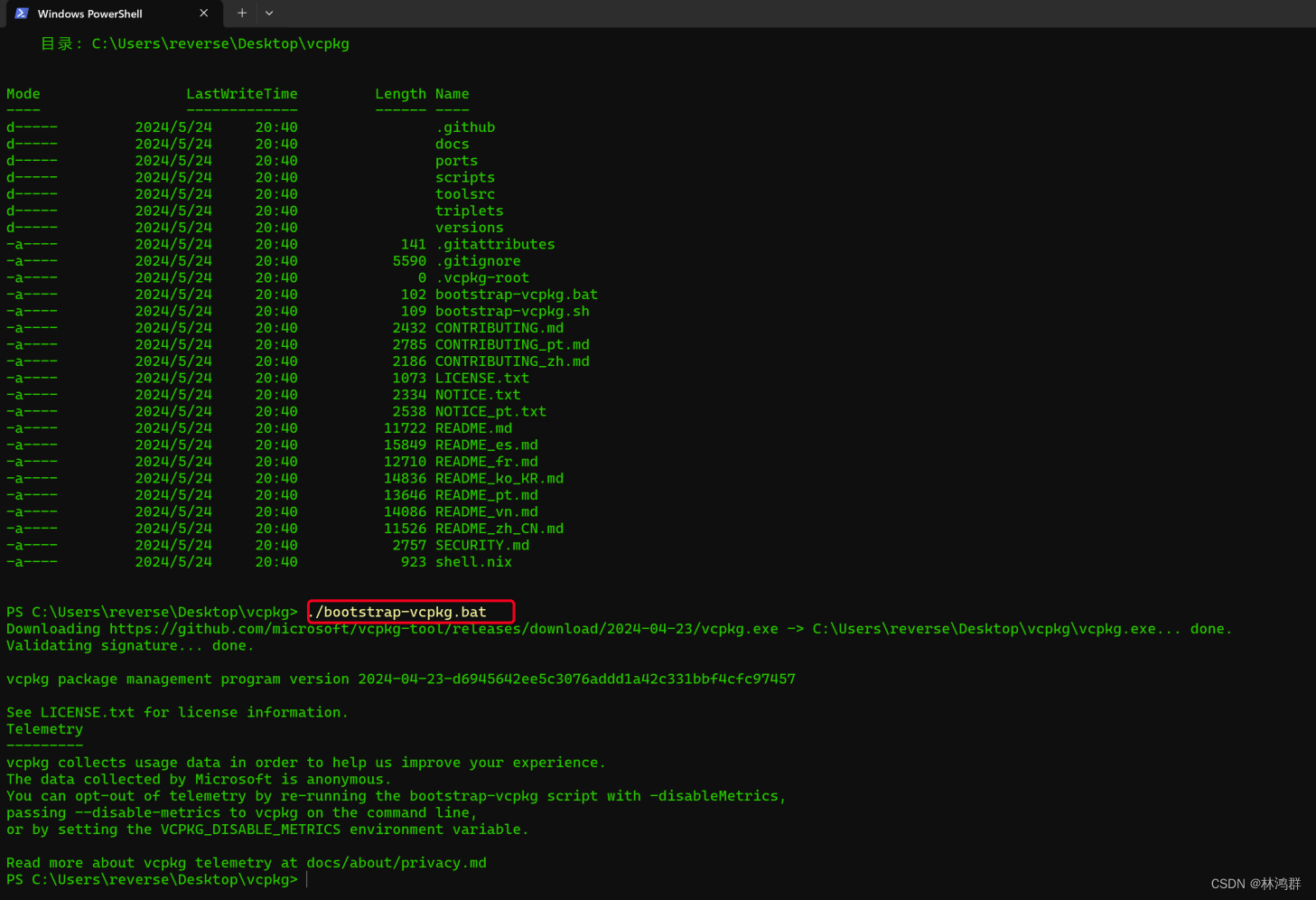1316x900 pixels.
Task: Click the README_vn.md file name
Action: [x=487, y=511]
